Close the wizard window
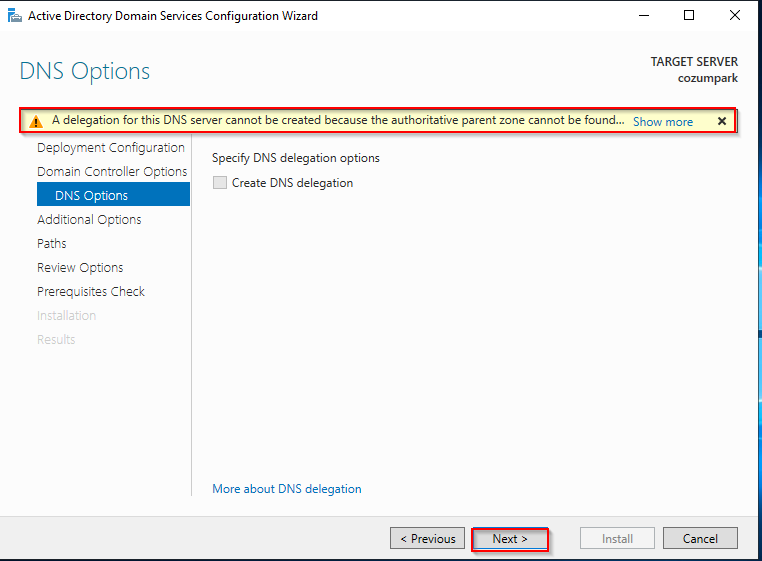762x561 pixels. point(735,16)
